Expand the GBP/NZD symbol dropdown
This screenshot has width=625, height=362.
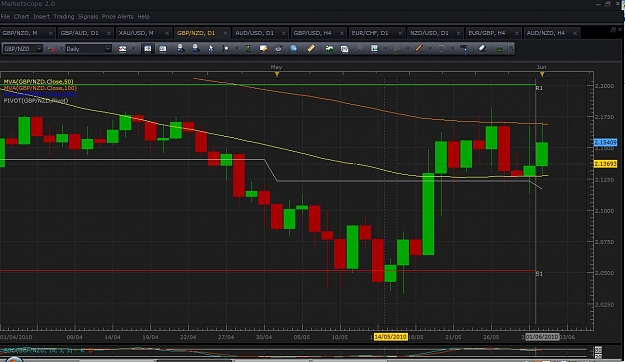click(x=39, y=49)
